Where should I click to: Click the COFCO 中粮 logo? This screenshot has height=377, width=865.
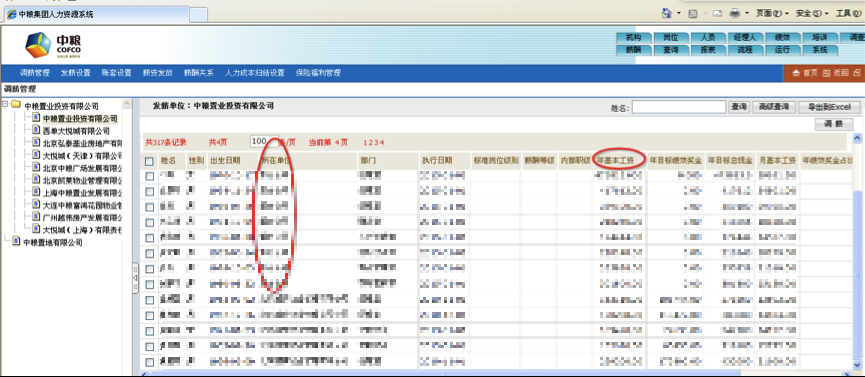coord(54,45)
